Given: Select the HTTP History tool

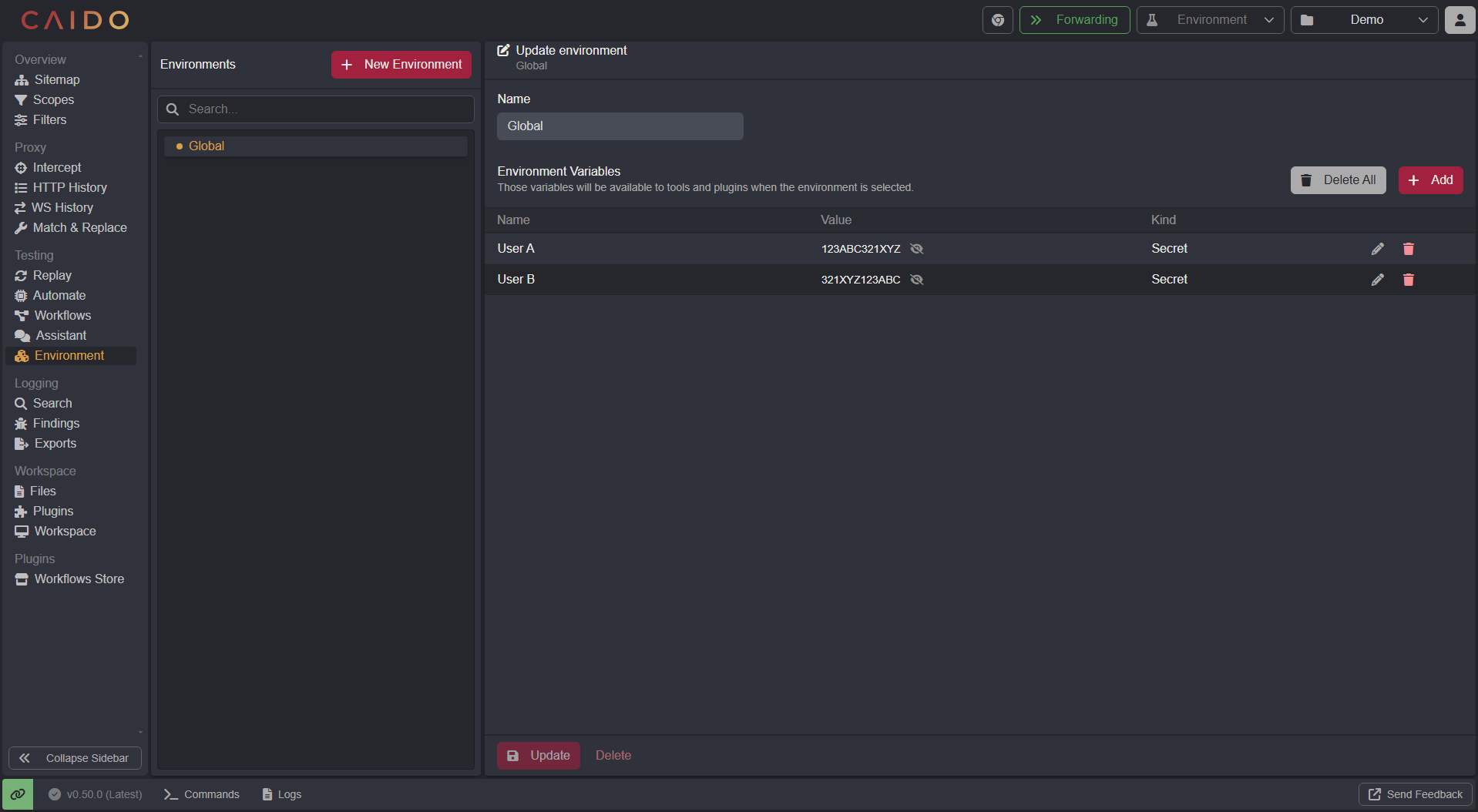Looking at the screenshot, I should 69,187.
